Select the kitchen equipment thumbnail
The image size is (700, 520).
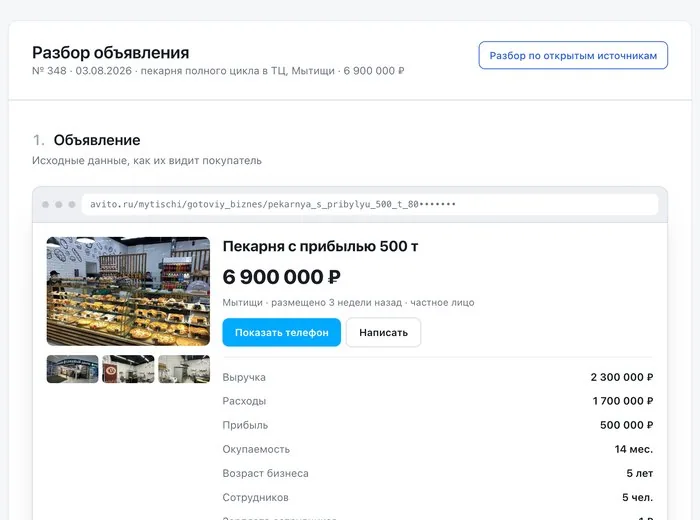point(184,369)
